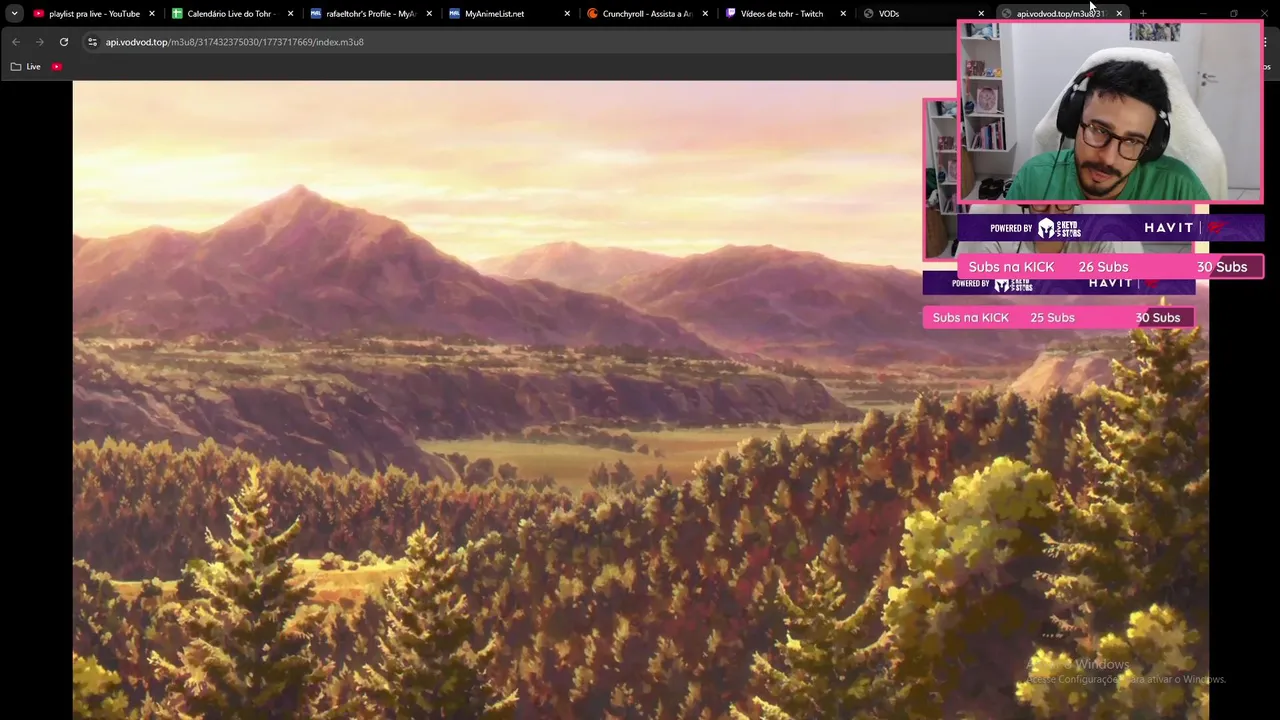The image size is (1280, 720).
Task: Go back to previous page
Action: (16, 42)
